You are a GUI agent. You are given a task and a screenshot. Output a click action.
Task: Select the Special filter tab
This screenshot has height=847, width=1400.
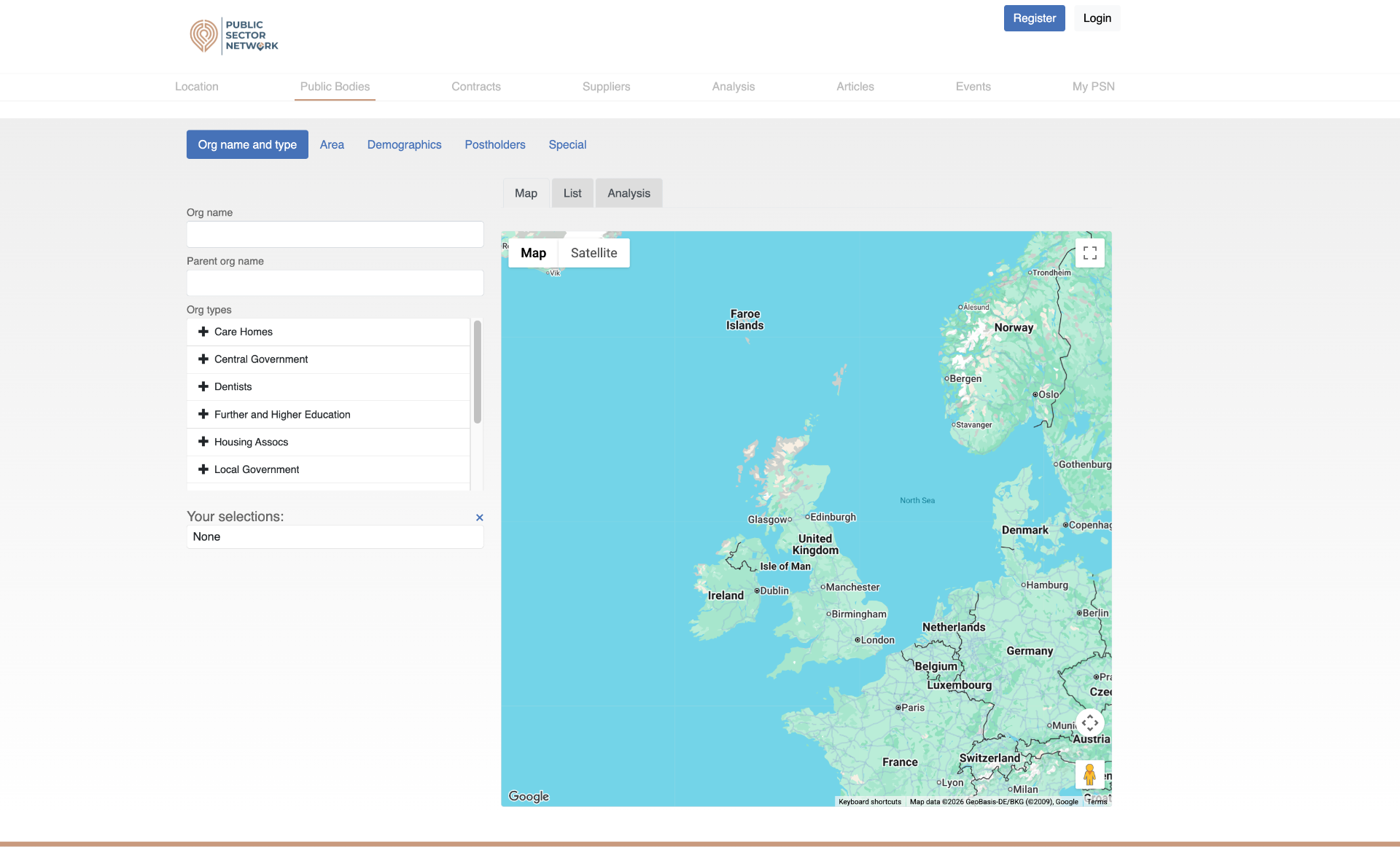tap(567, 144)
